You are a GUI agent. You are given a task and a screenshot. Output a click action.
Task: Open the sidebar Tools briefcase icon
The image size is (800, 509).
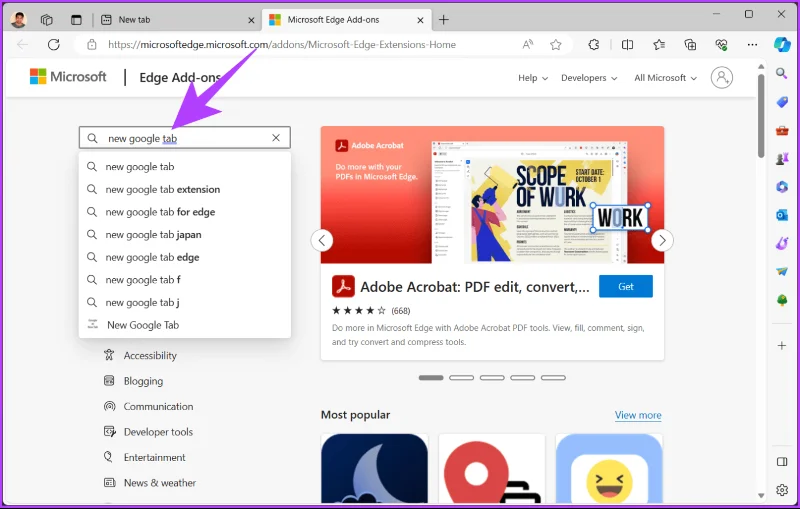[782, 131]
